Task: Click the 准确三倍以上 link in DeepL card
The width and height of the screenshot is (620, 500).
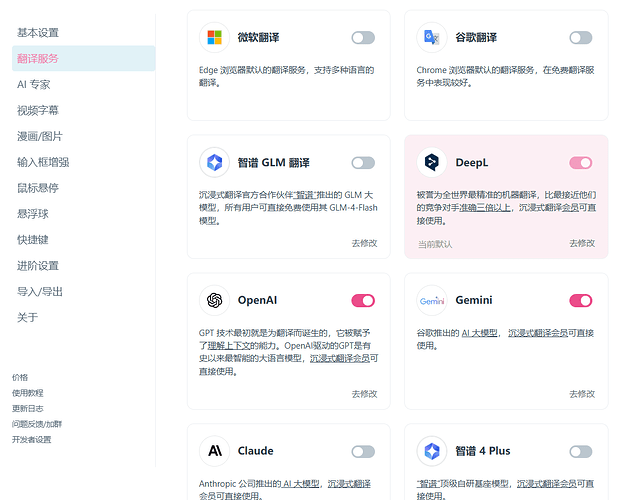Action: click(485, 208)
